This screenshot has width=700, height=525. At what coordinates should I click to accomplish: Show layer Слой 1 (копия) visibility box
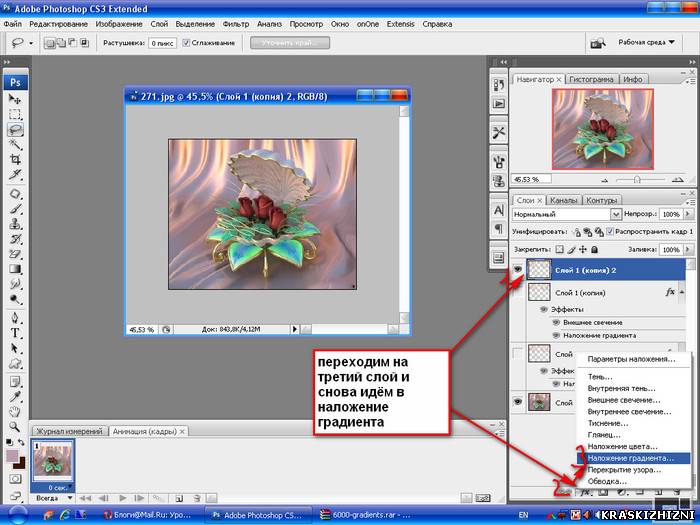(518, 292)
